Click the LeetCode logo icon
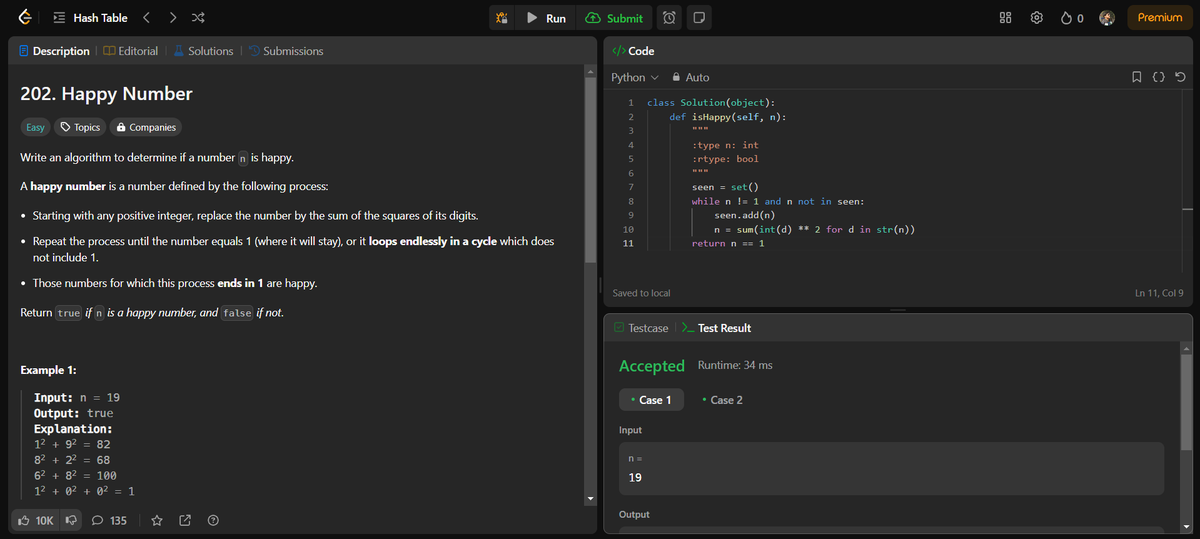 (x=25, y=18)
